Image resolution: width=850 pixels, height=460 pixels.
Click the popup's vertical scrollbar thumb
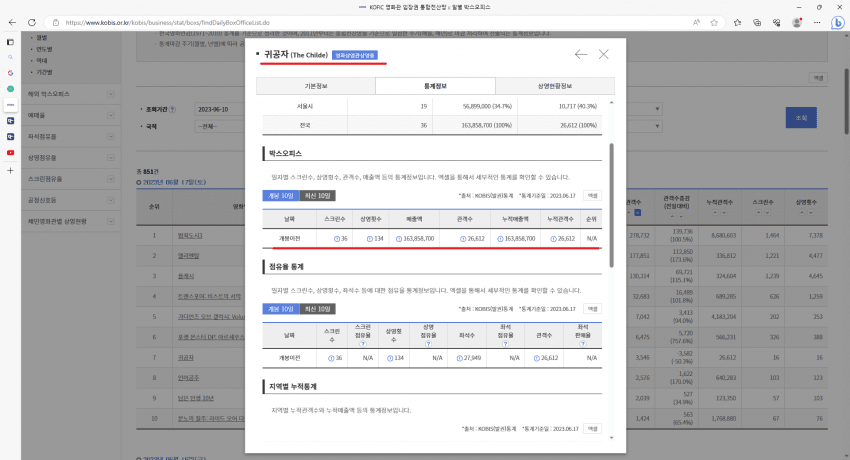pos(611,205)
